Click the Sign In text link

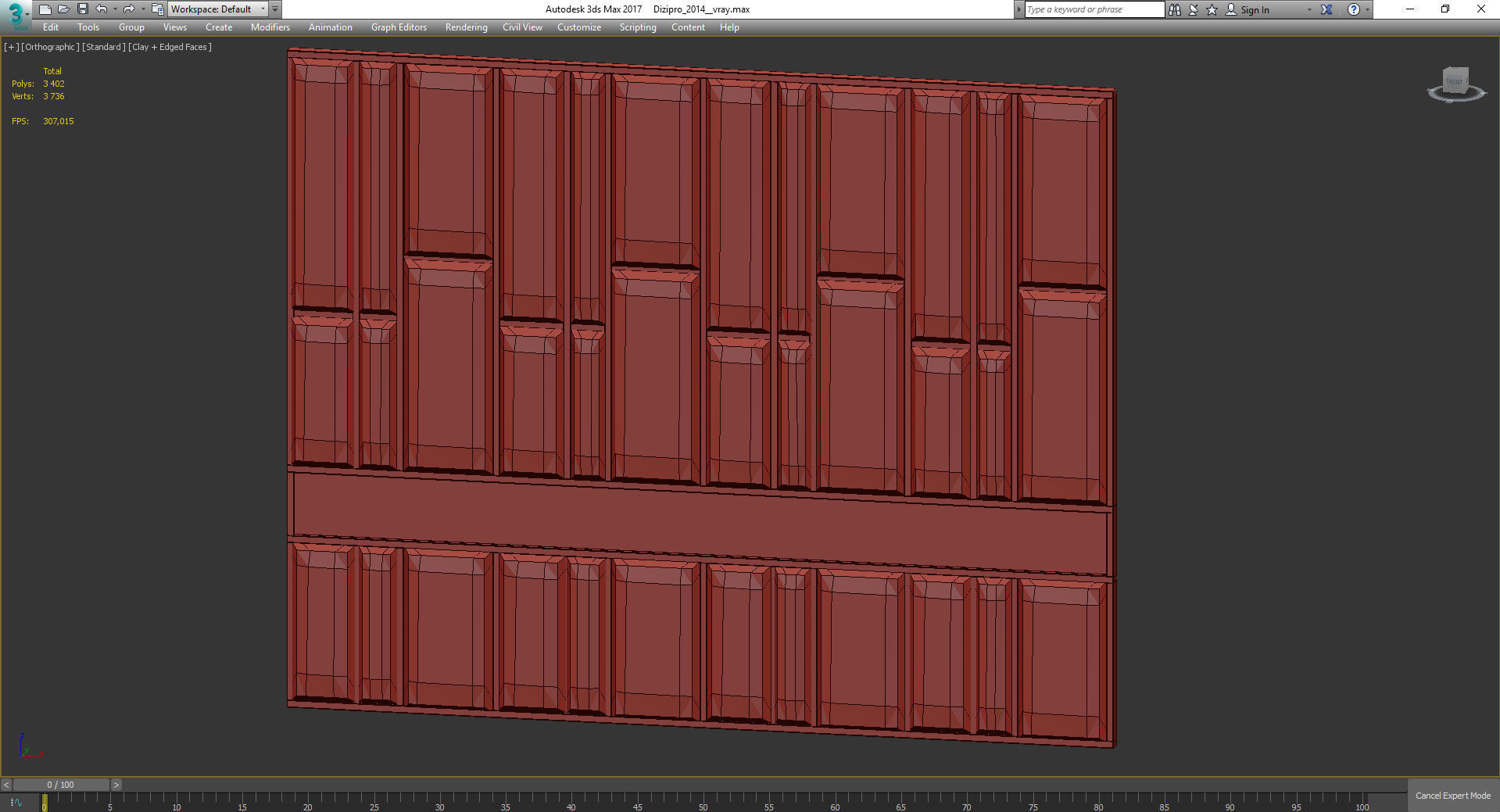point(1255,10)
